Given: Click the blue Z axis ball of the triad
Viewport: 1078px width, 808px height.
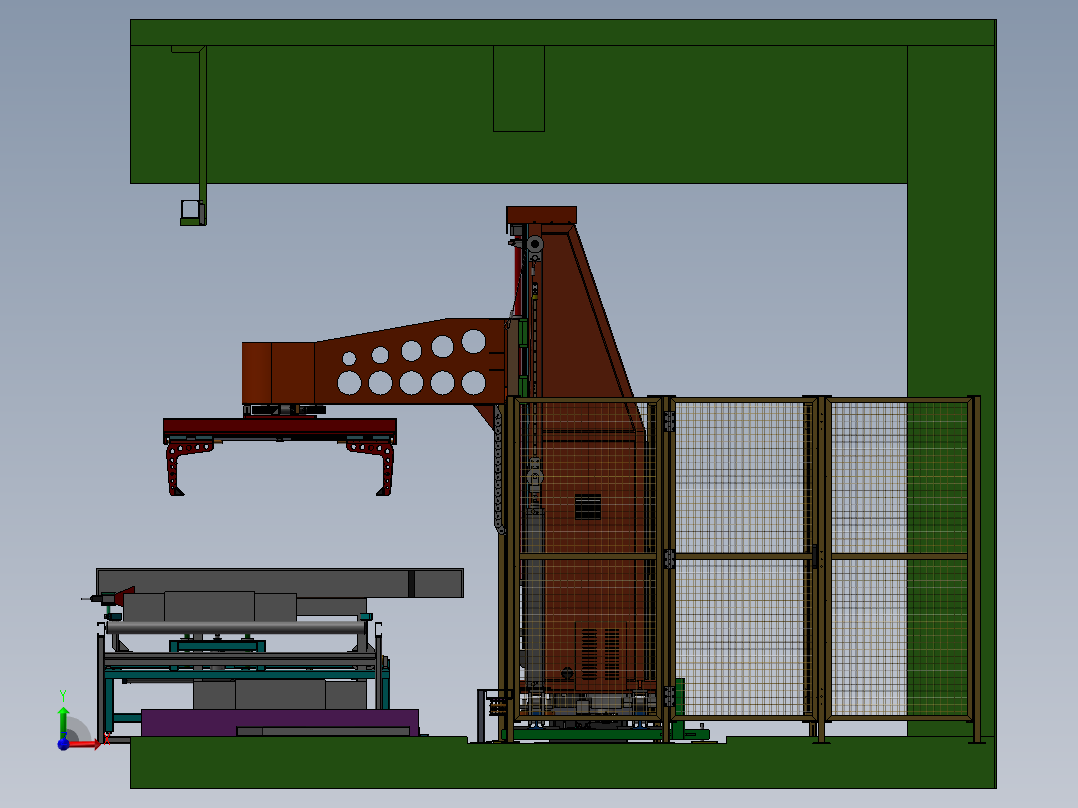Looking at the screenshot, I should [x=63, y=744].
